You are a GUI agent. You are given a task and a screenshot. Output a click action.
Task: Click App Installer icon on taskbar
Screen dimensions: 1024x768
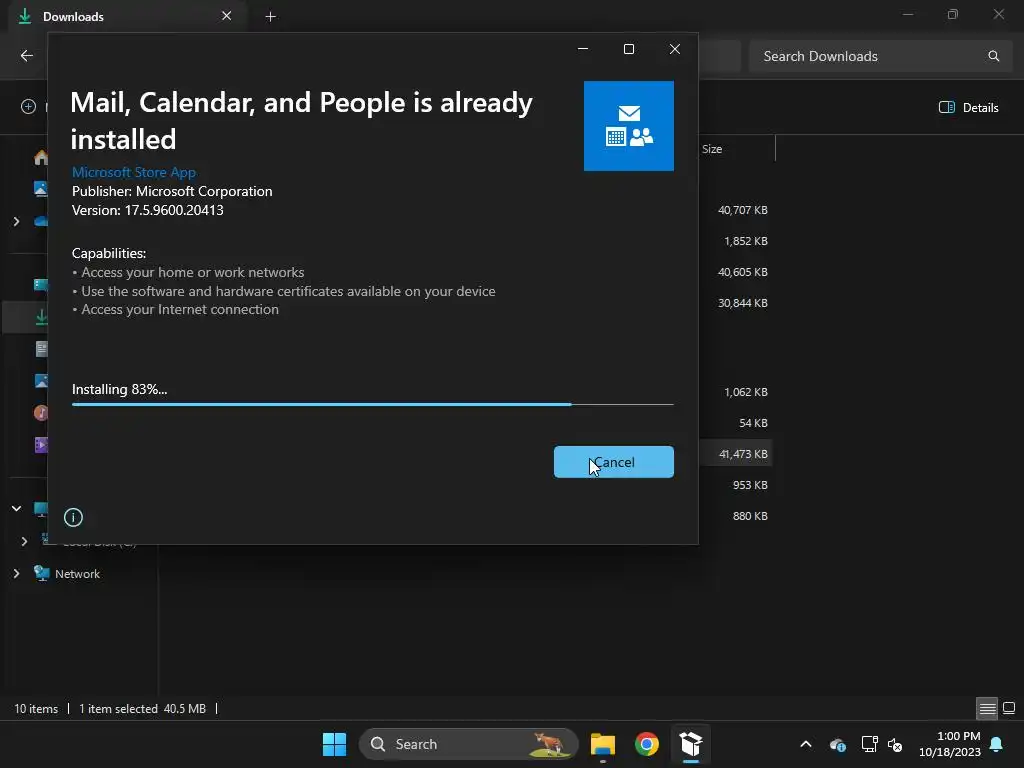[690, 744]
